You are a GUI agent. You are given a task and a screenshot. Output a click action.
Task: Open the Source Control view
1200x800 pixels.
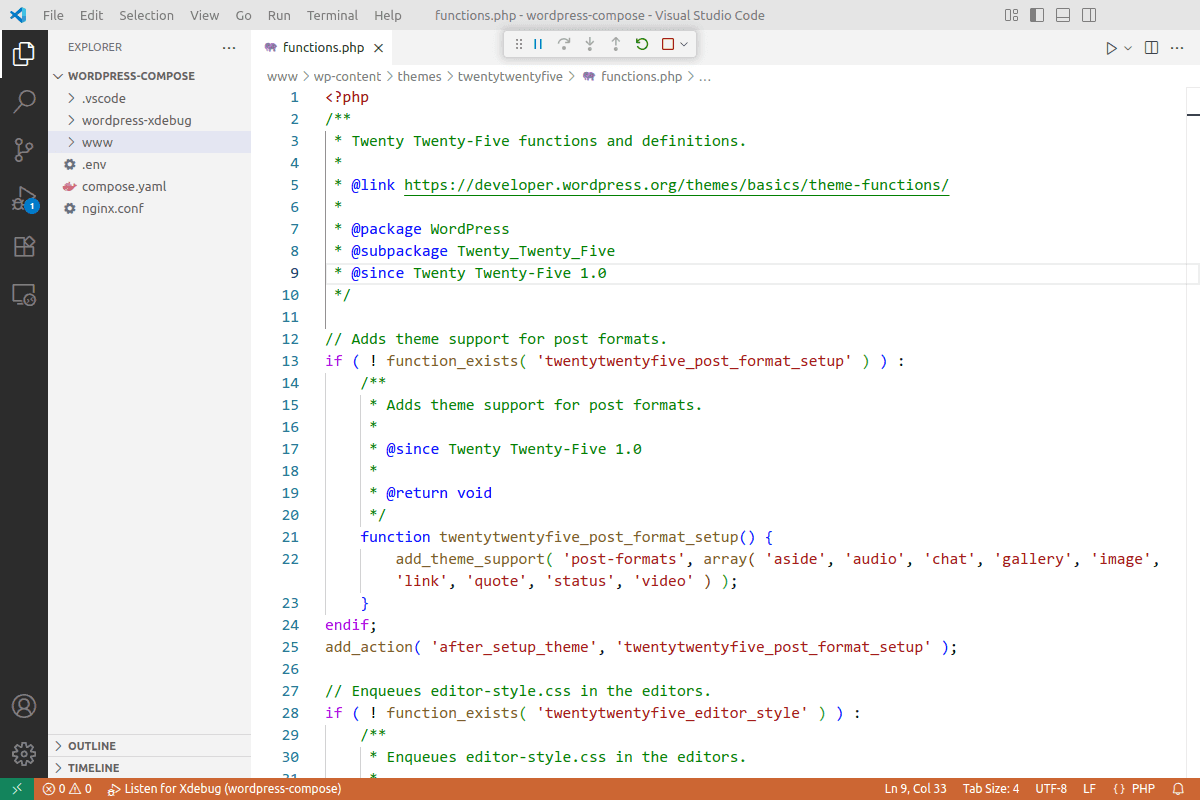click(x=24, y=150)
